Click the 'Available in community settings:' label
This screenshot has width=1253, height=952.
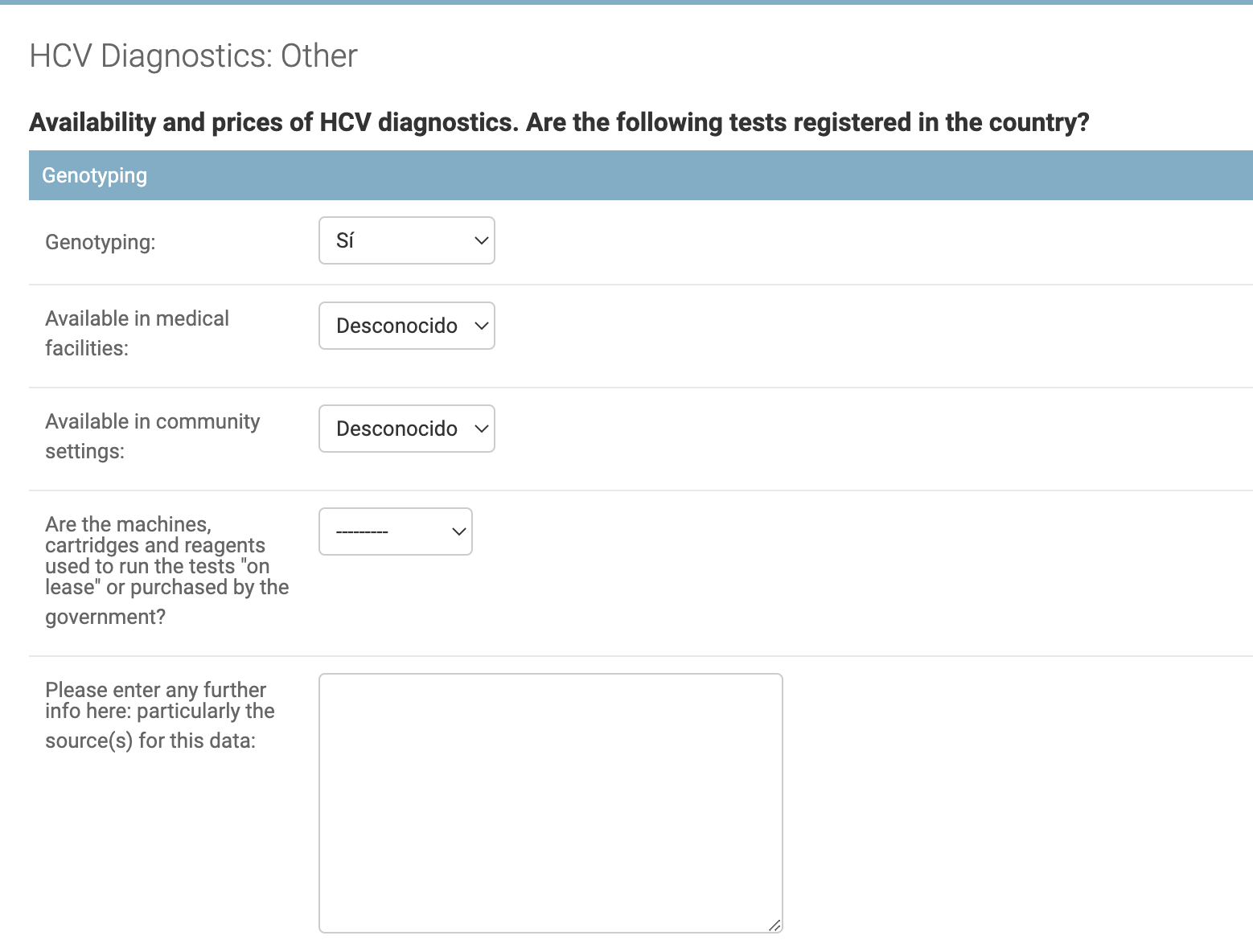click(153, 436)
